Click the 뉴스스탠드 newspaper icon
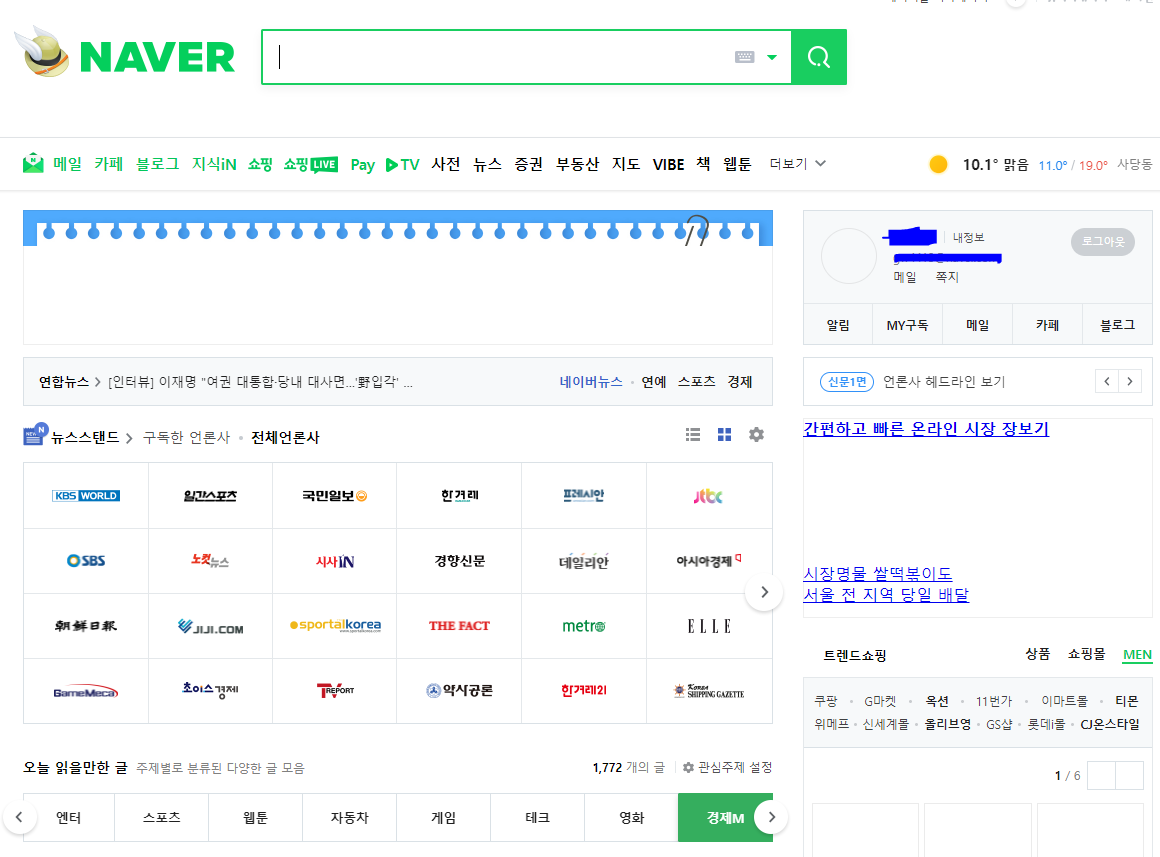 [35, 434]
